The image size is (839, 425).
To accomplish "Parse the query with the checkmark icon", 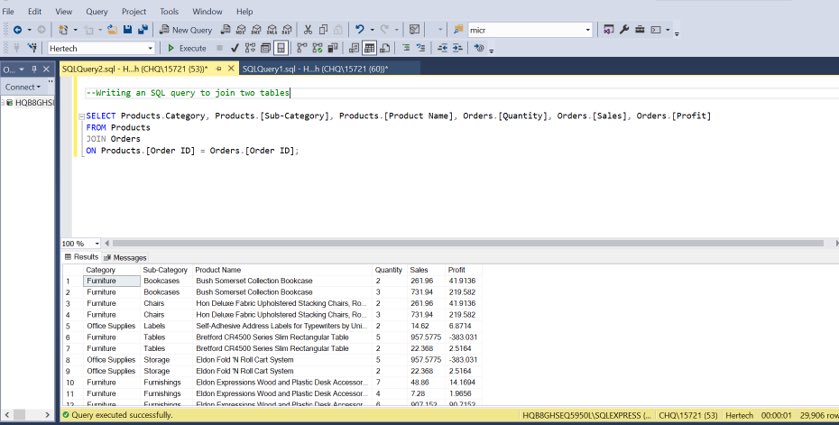I will [234, 48].
